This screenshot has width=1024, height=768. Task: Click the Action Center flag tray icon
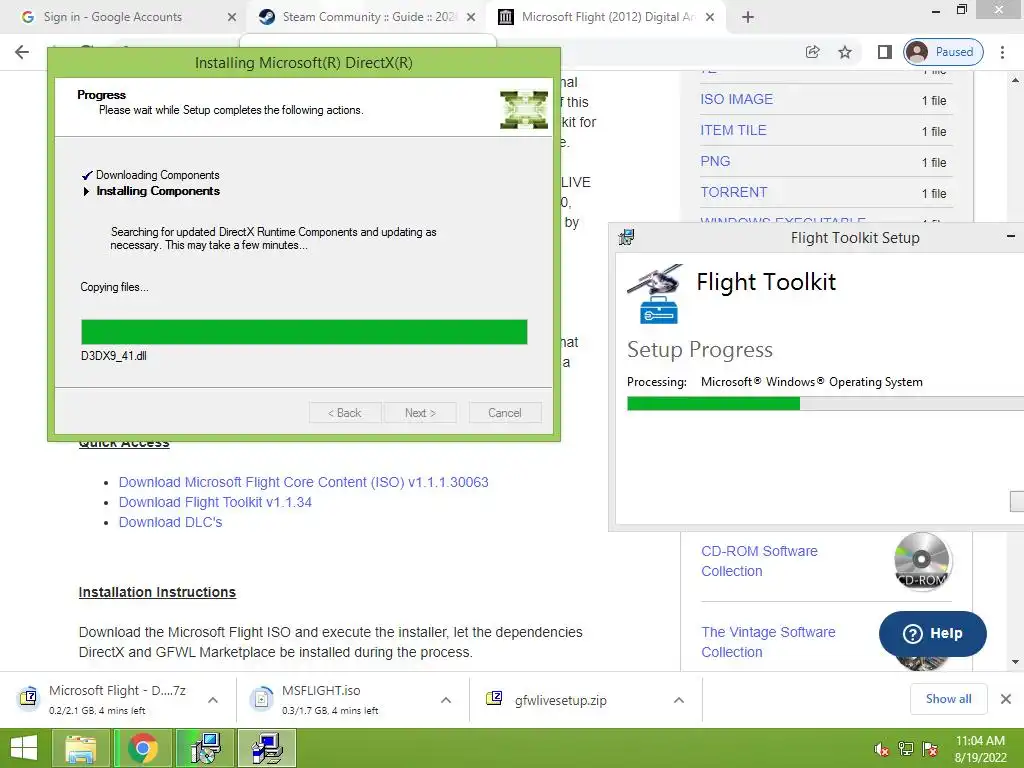[x=930, y=749]
